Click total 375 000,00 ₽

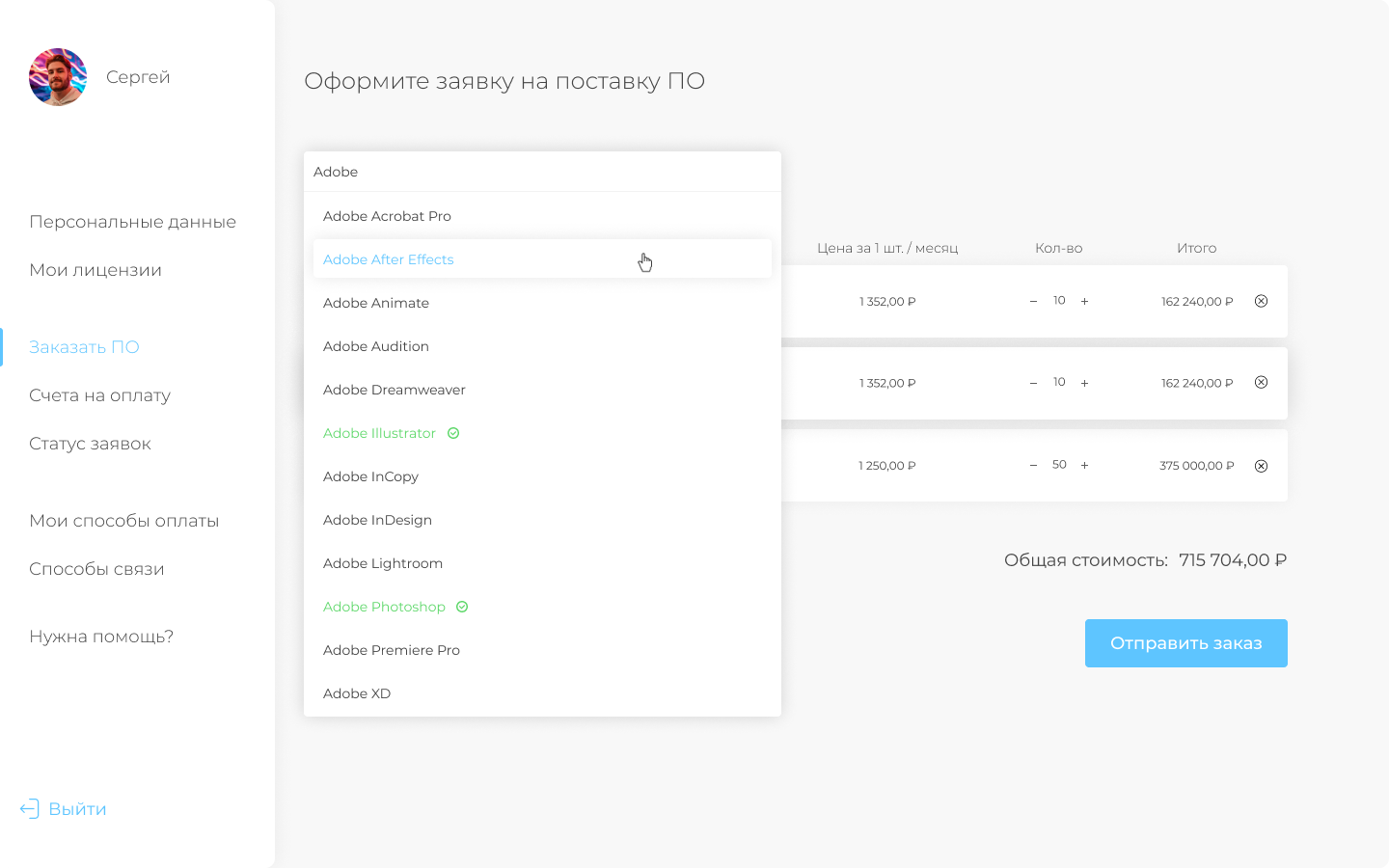[x=1197, y=466]
